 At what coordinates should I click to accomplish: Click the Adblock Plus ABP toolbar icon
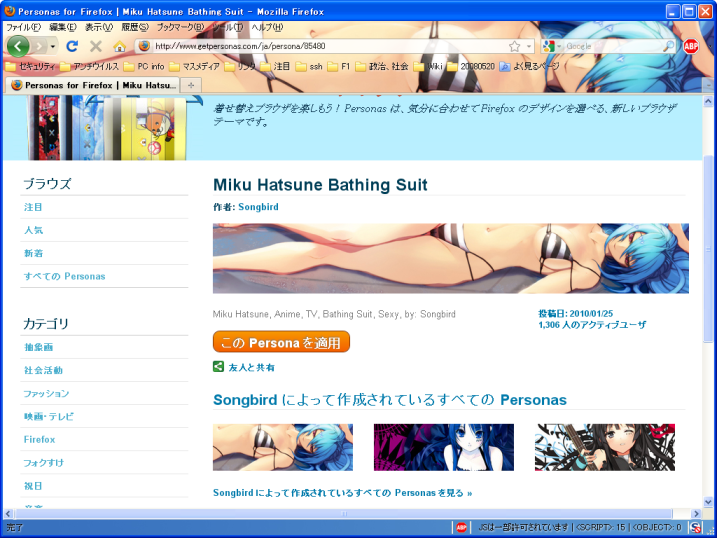click(690, 46)
